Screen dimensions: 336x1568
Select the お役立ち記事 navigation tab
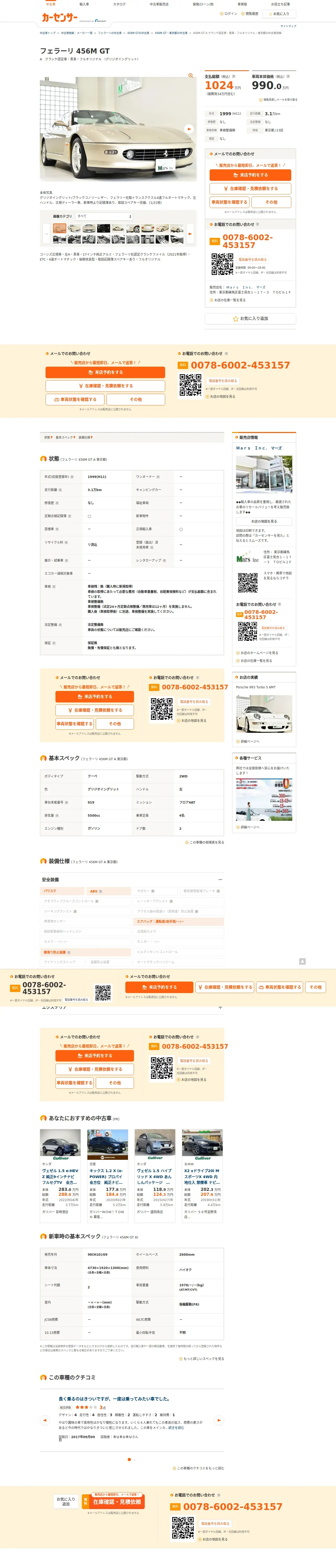coord(281,4)
